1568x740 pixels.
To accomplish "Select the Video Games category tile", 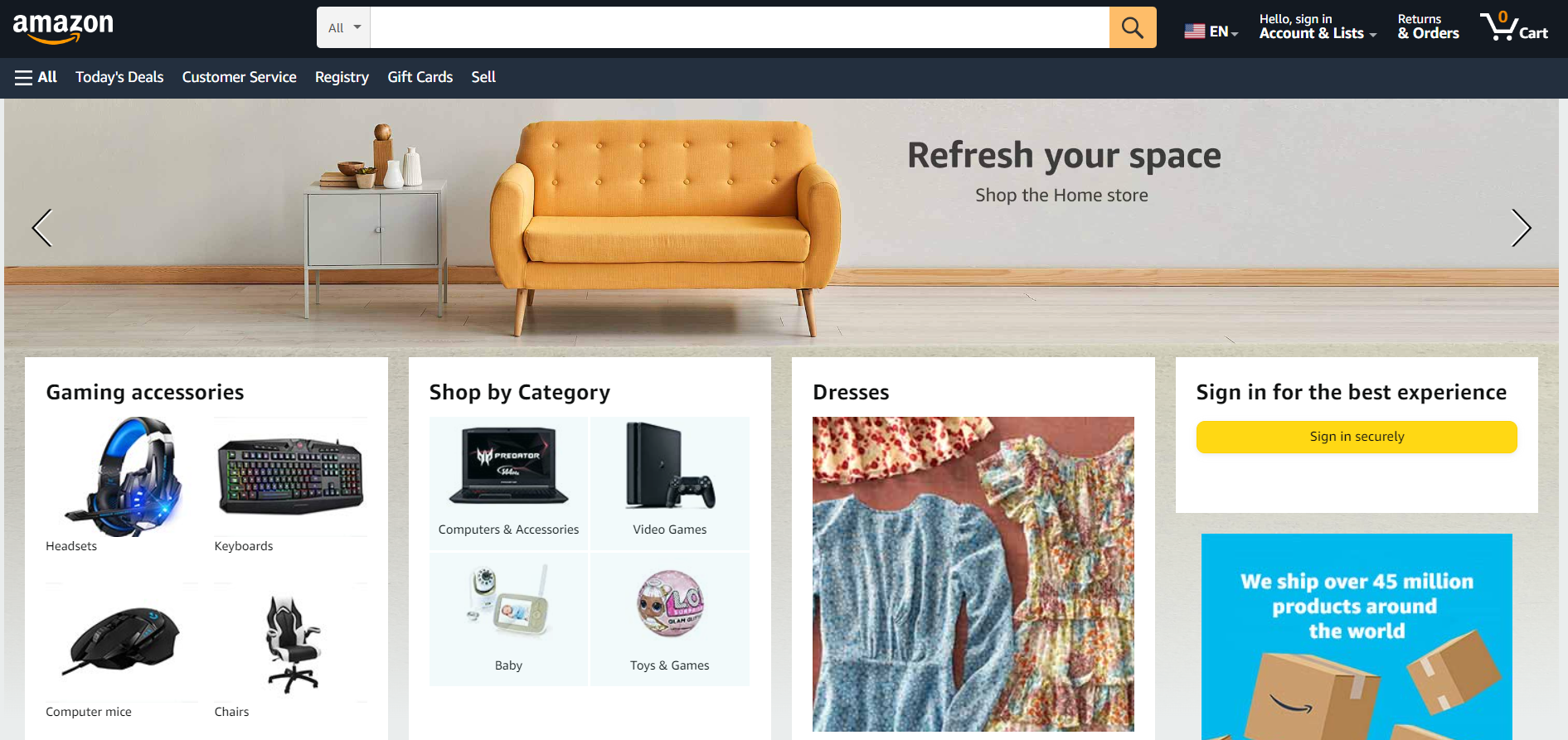I will [670, 483].
